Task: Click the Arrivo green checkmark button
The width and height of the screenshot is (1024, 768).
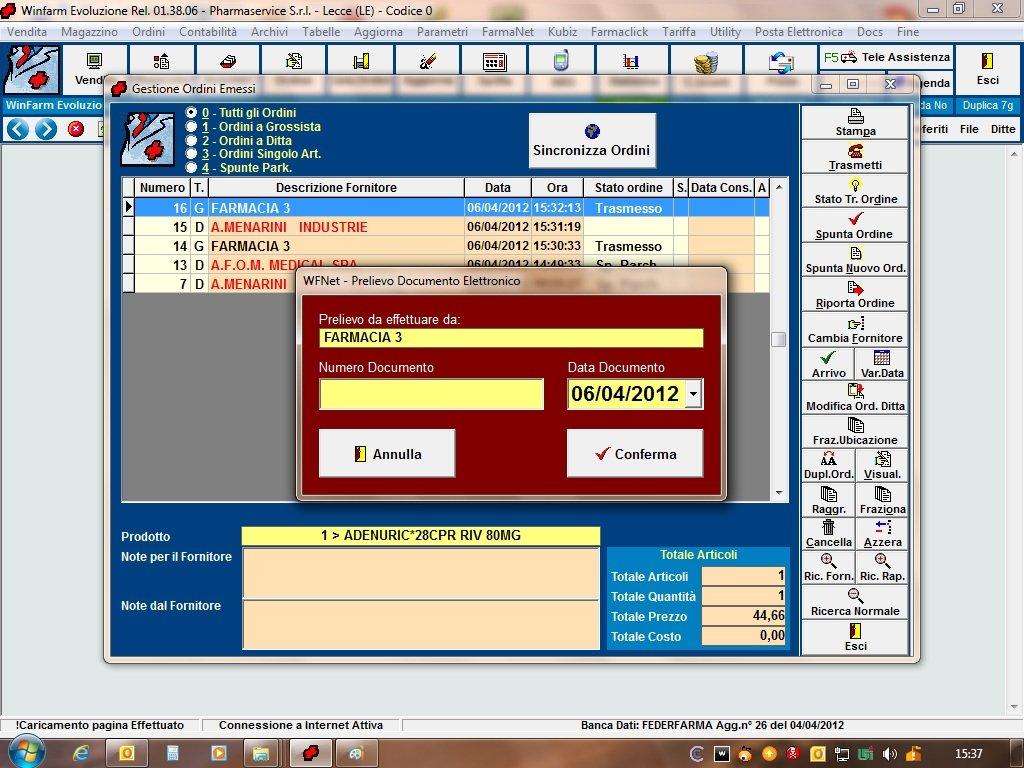Action: 828,364
